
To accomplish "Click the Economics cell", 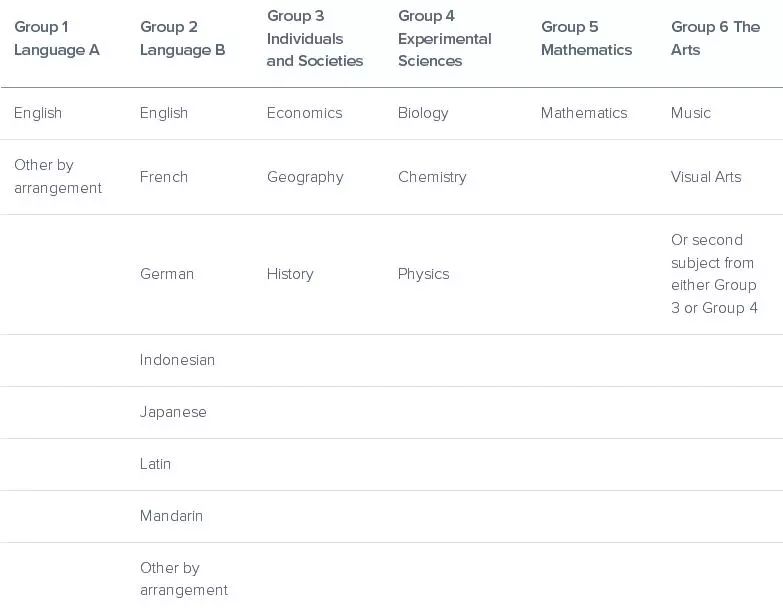I will pyautogui.click(x=305, y=113).
